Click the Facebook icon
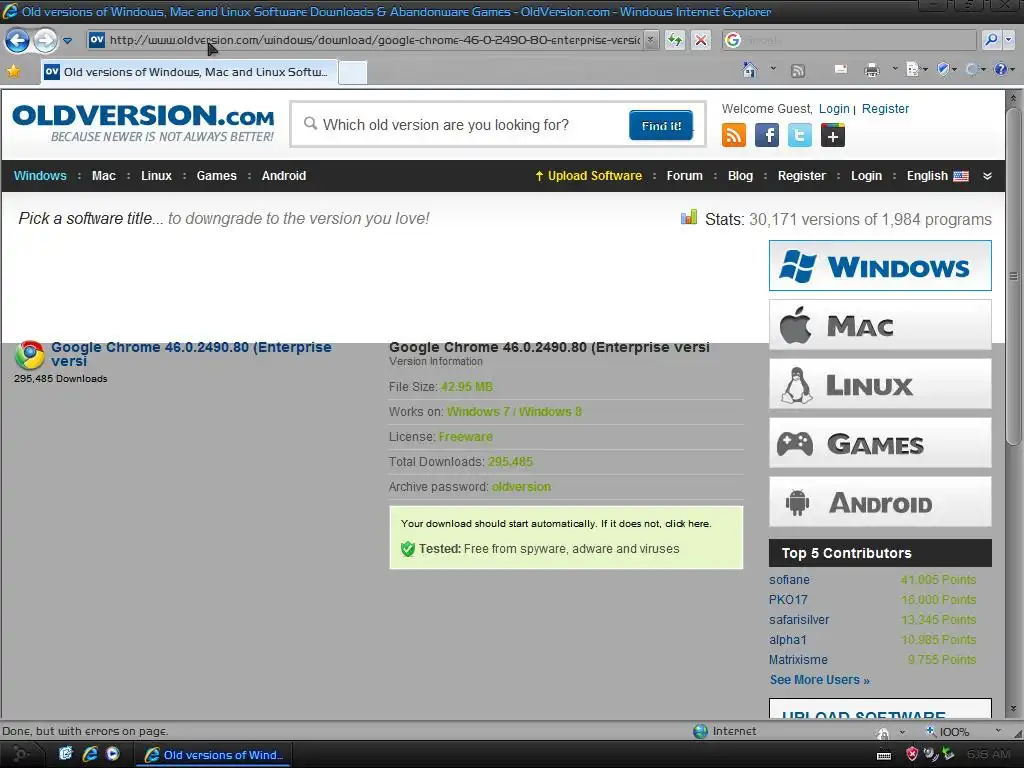1024x768 pixels. (767, 136)
